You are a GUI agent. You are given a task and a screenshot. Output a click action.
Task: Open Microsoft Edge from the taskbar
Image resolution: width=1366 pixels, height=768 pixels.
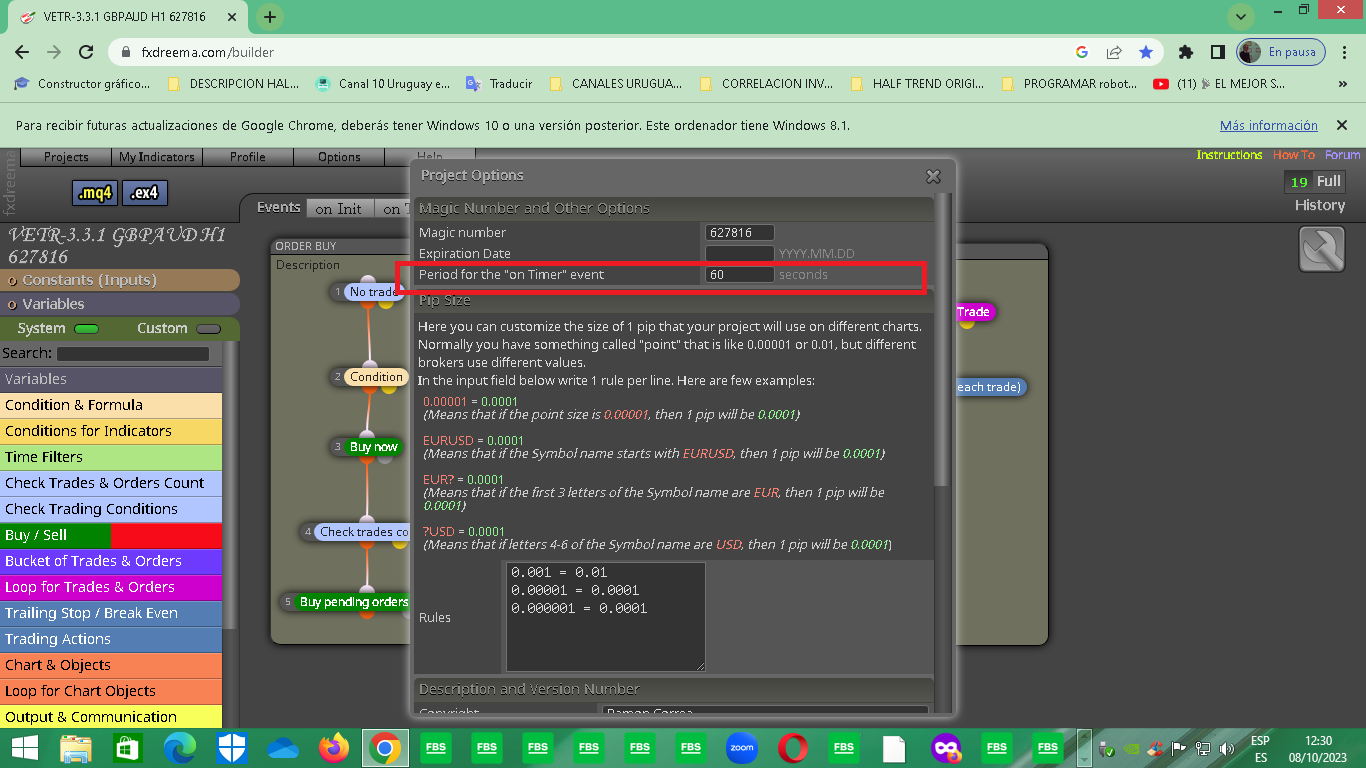(x=180, y=747)
